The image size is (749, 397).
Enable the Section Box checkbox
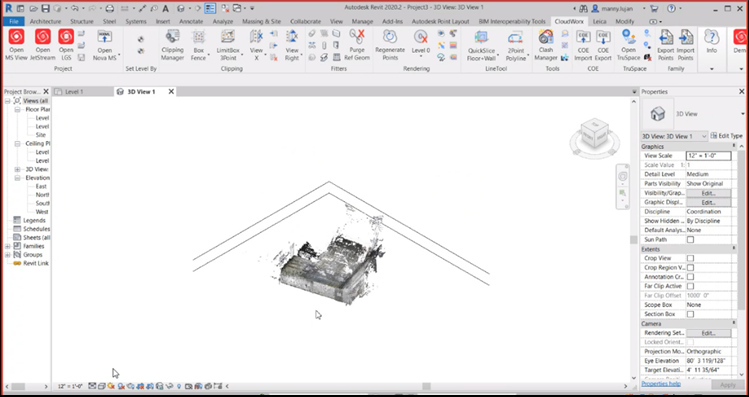[x=690, y=314]
